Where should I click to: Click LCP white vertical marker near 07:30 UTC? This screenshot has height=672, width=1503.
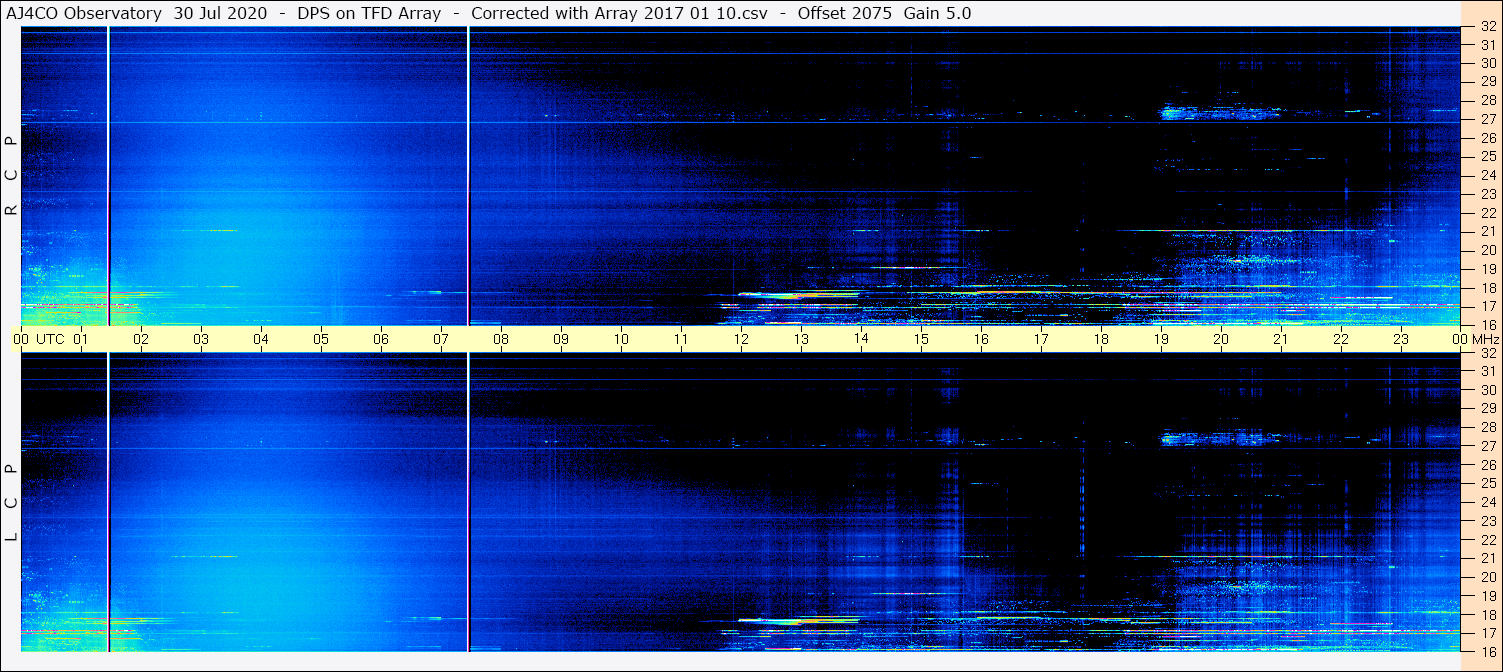tap(468, 502)
